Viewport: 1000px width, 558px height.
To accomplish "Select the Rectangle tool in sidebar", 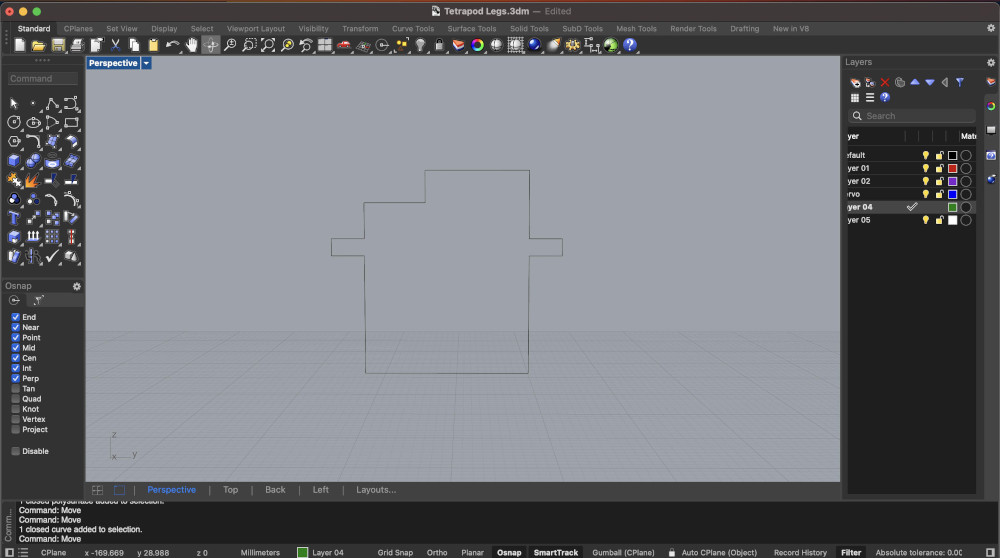I will pos(71,122).
